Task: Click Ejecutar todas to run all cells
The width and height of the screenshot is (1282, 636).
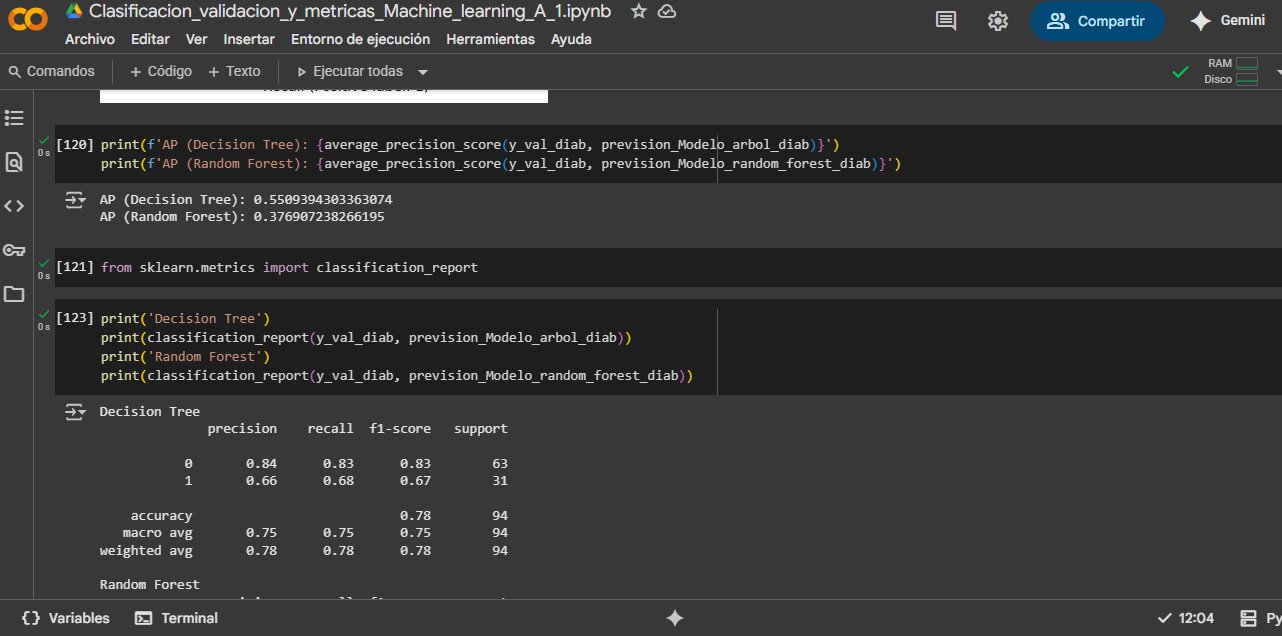Action: [x=350, y=71]
